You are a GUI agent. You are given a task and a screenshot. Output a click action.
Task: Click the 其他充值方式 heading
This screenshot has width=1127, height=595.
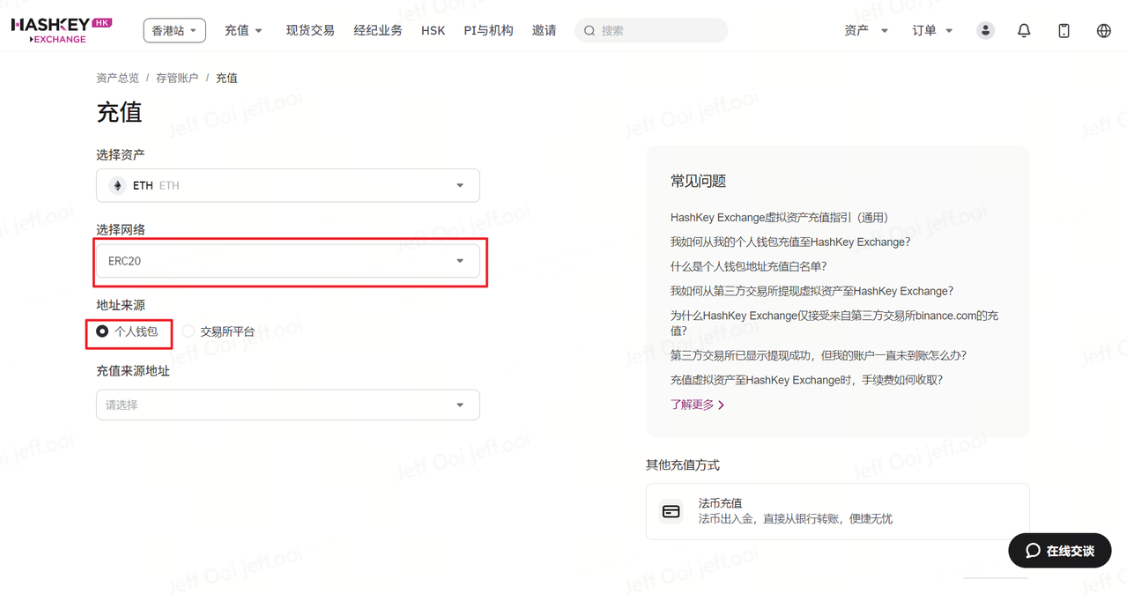683,465
